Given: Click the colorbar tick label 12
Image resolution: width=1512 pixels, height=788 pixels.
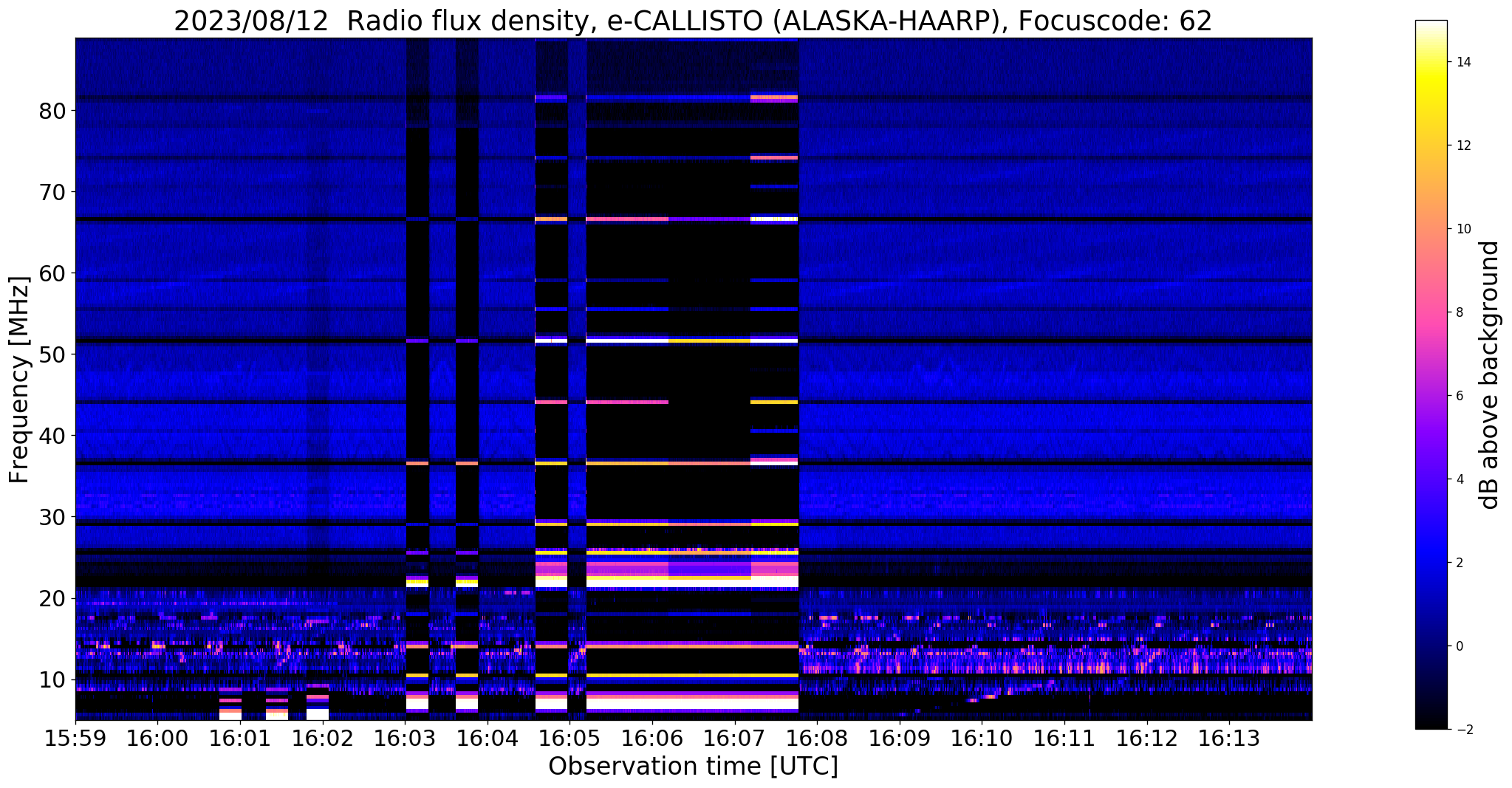Looking at the screenshot, I should point(1463,145).
